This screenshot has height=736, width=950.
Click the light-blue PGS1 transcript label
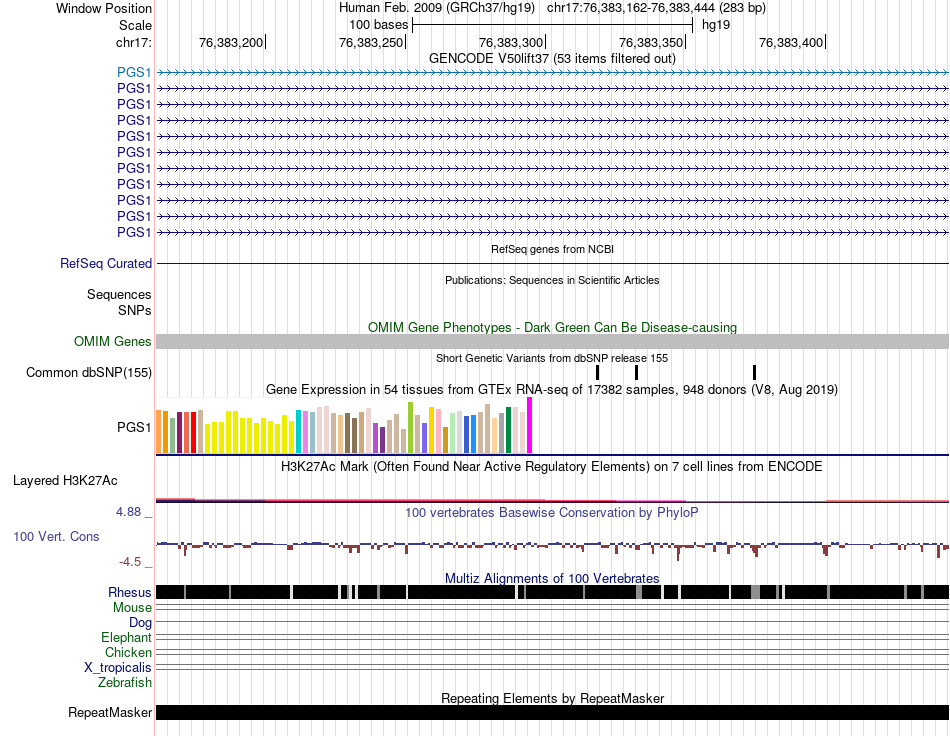point(134,73)
